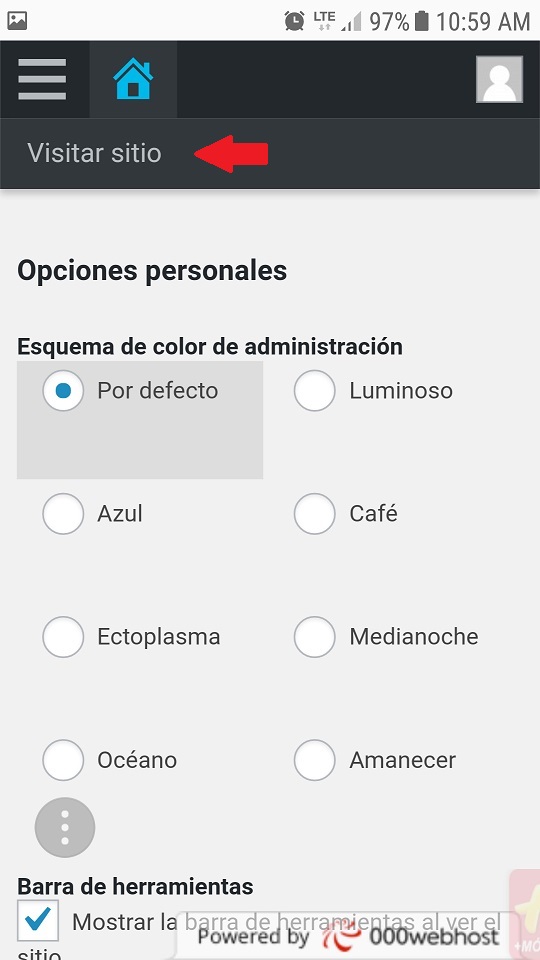The height and width of the screenshot is (960, 540).
Task: Uncheck Mostrar la barra de herramientas checkbox
Action: coord(38,920)
